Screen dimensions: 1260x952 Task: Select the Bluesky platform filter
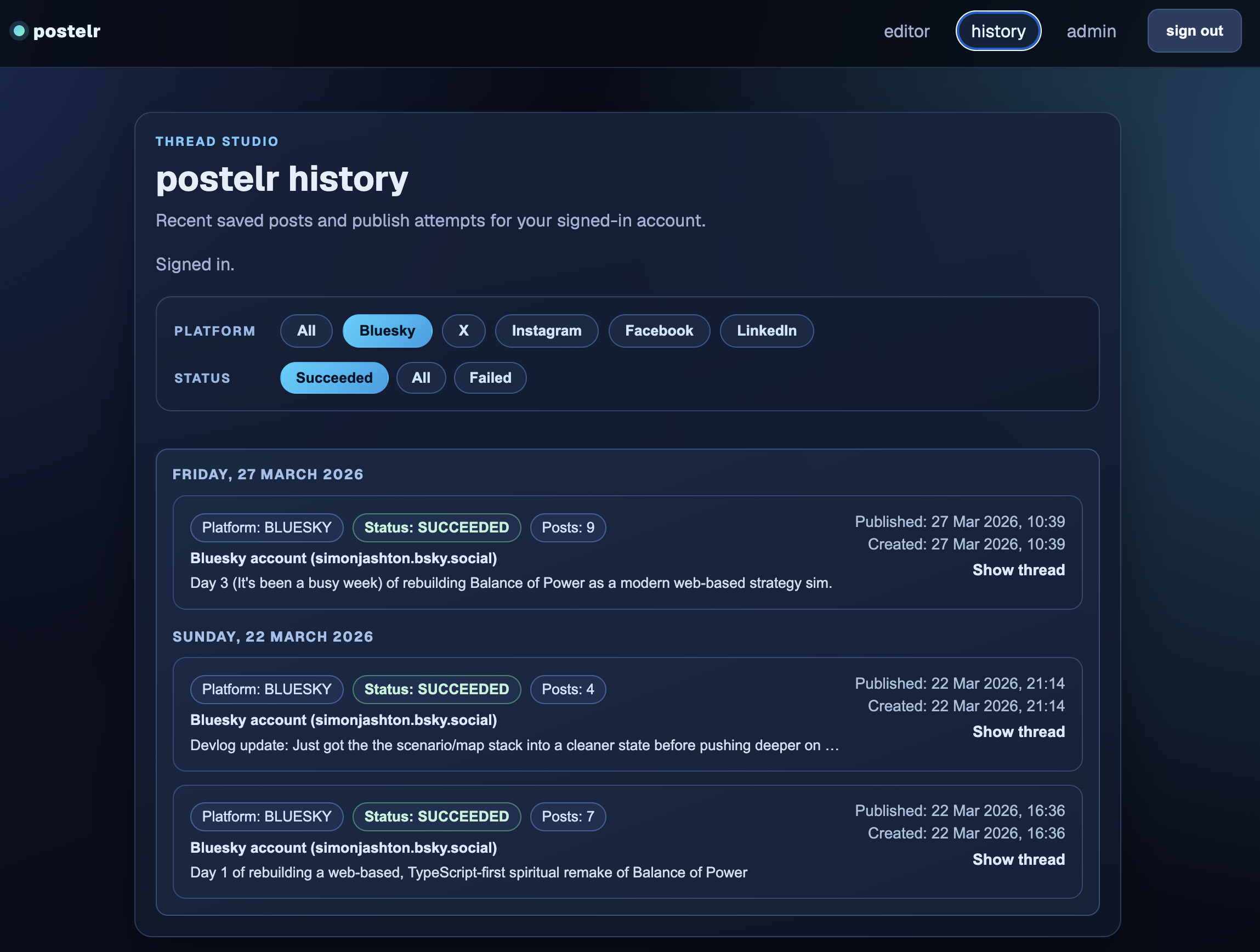point(387,331)
